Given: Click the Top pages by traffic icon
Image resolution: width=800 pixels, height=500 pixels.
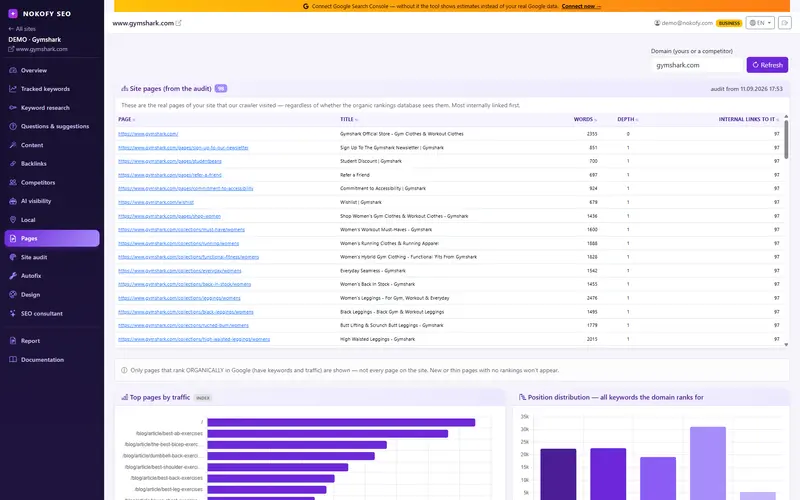Looking at the screenshot, I should coord(124,397).
